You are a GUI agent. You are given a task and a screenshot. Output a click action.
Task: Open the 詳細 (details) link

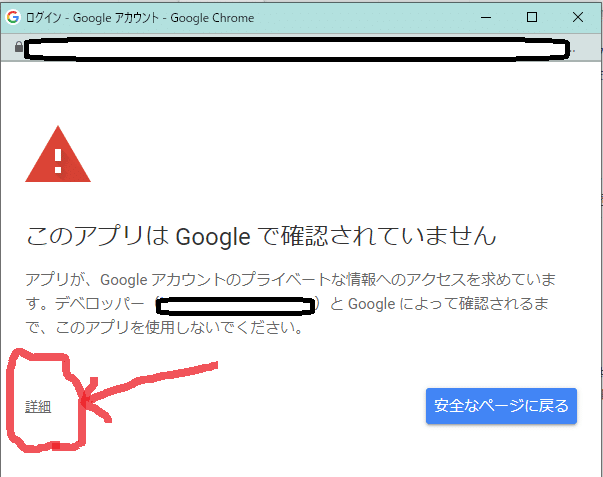point(38,406)
